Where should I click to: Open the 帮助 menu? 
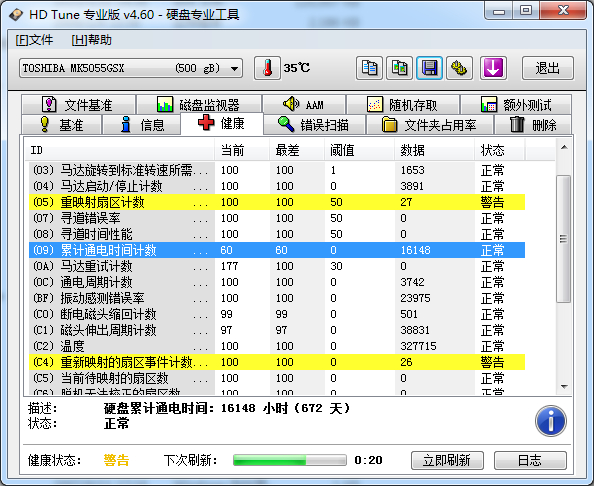(91, 40)
